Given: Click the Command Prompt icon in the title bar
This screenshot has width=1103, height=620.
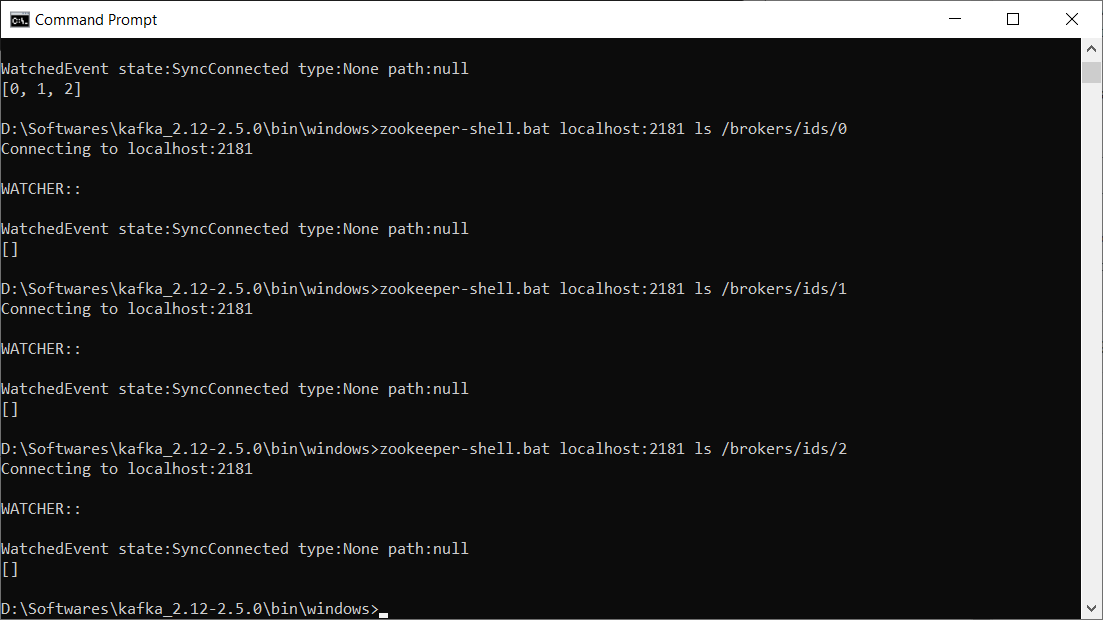Looking at the screenshot, I should pos(21,18).
